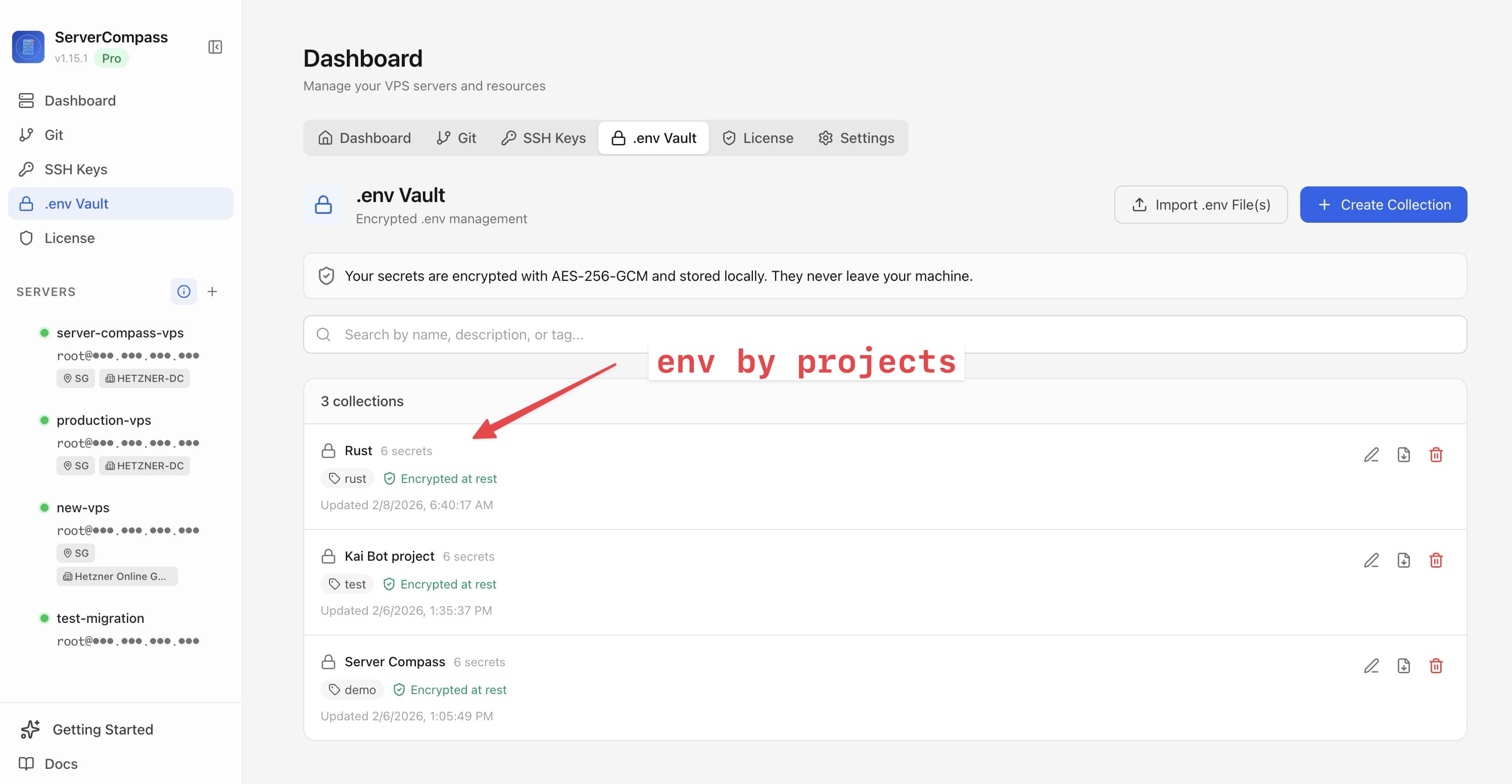Open License from the sidebar
The height and width of the screenshot is (784, 1512).
click(69, 237)
